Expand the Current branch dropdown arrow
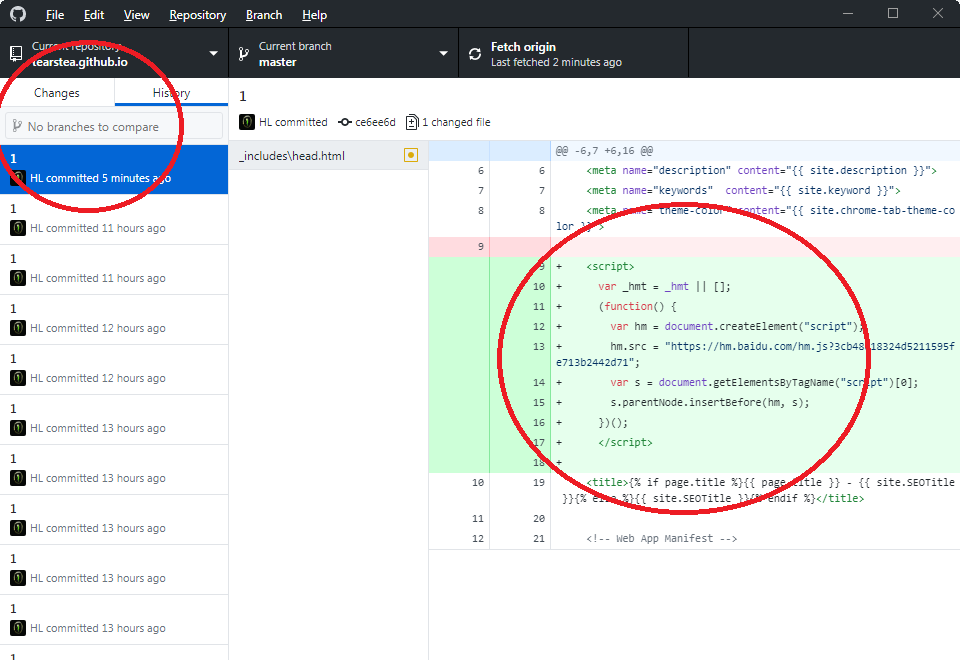960x660 pixels. (x=443, y=54)
